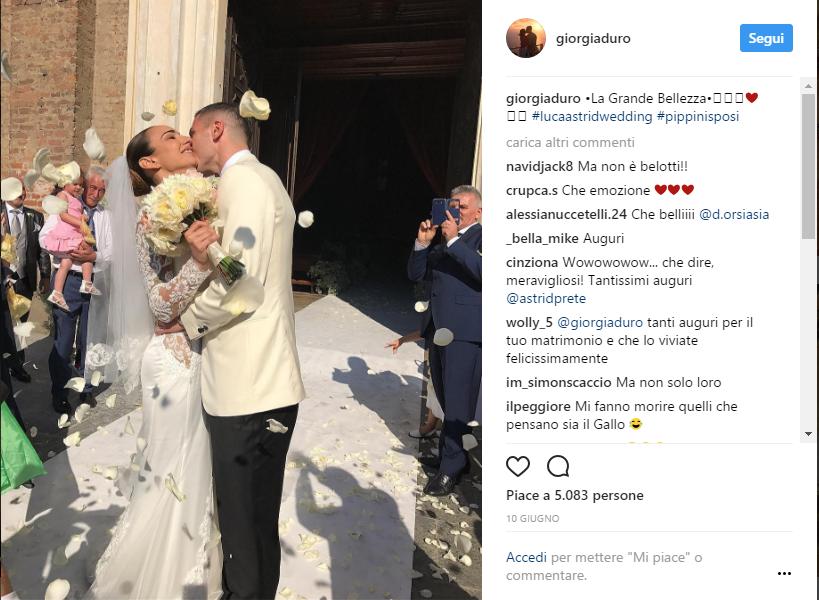Open the @giorgiaduro mention in wolly_5's comment
The image size is (819, 600).
pyautogui.click(x=600, y=322)
